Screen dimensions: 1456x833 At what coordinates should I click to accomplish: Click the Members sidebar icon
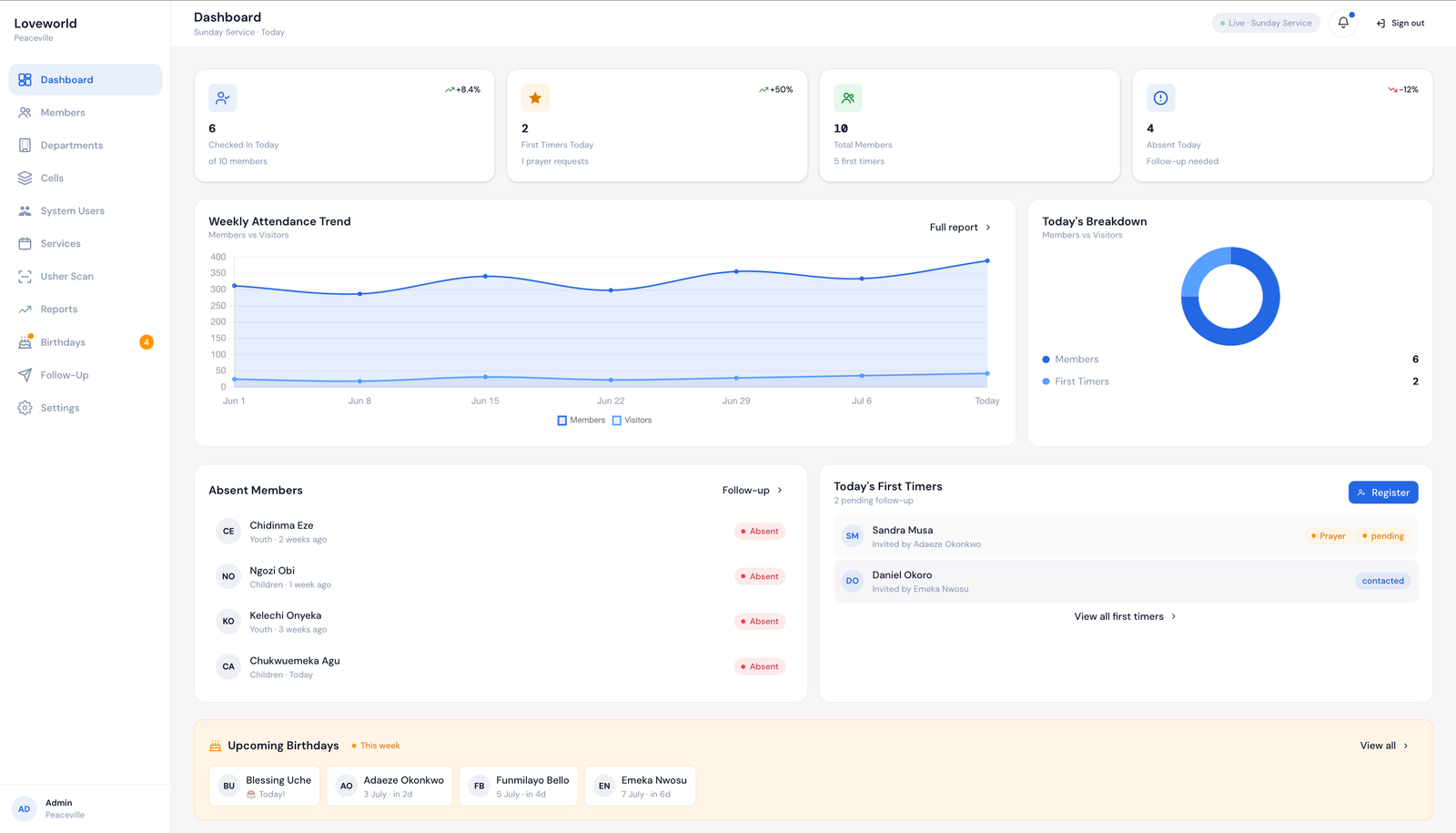[25, 113]
